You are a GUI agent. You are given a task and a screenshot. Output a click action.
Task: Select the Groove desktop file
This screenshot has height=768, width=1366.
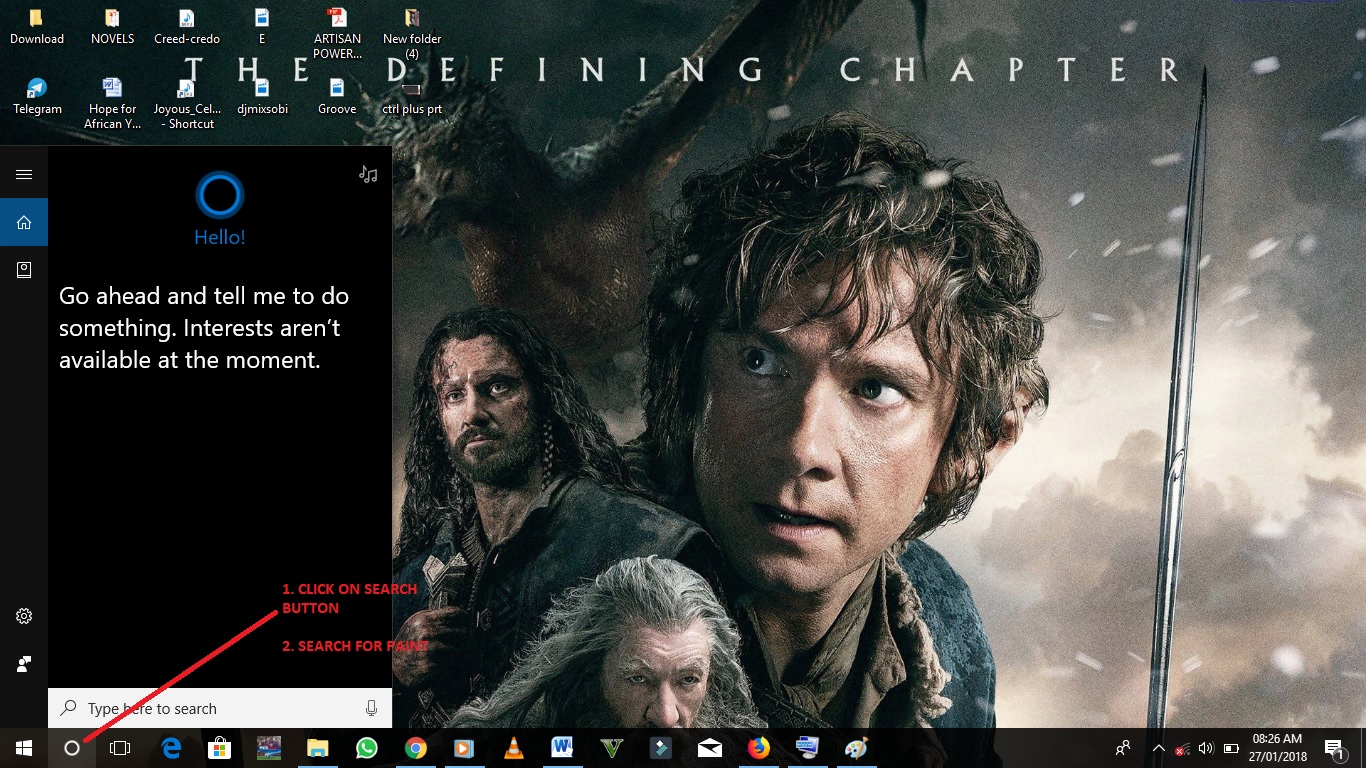tap(337, 97)
